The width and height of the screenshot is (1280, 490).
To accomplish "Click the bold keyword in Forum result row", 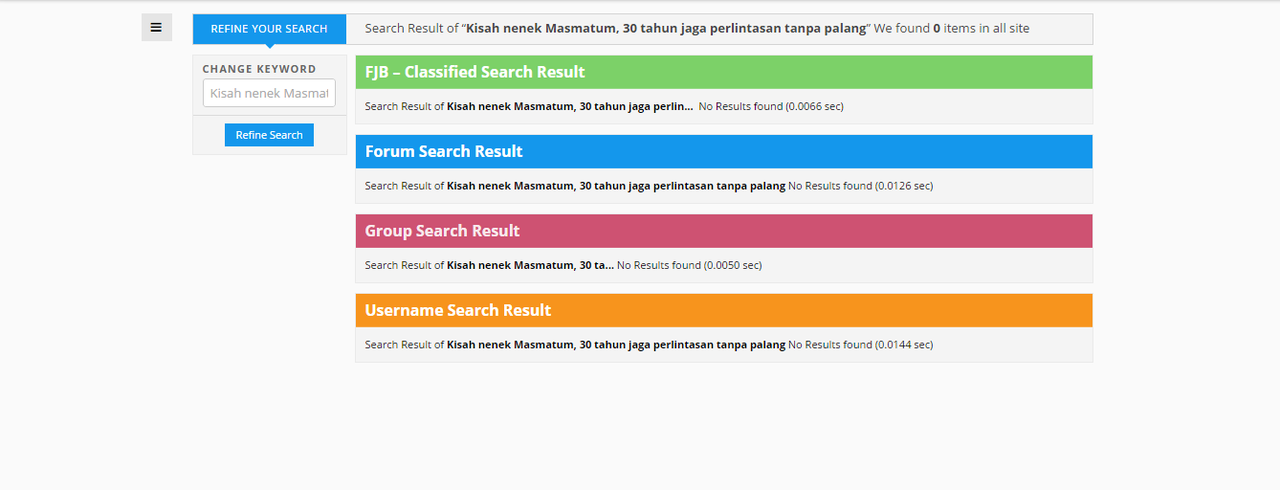I will 616,186.
